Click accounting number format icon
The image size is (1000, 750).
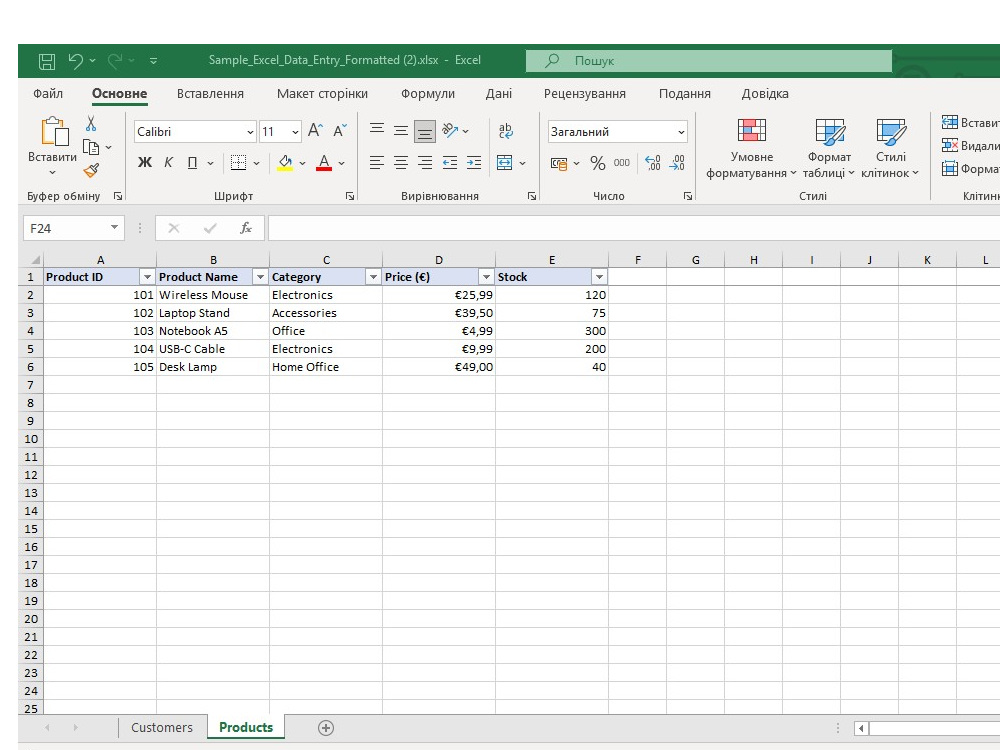click(559, 164)
